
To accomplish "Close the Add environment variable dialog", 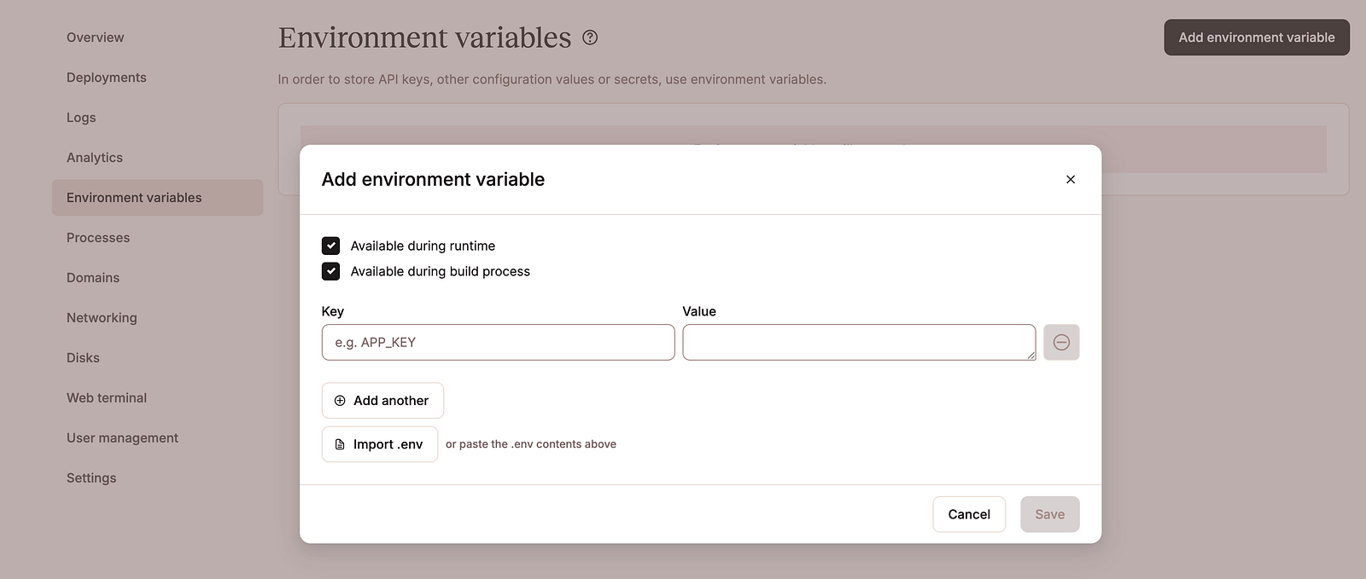I will click(1070, 180).
